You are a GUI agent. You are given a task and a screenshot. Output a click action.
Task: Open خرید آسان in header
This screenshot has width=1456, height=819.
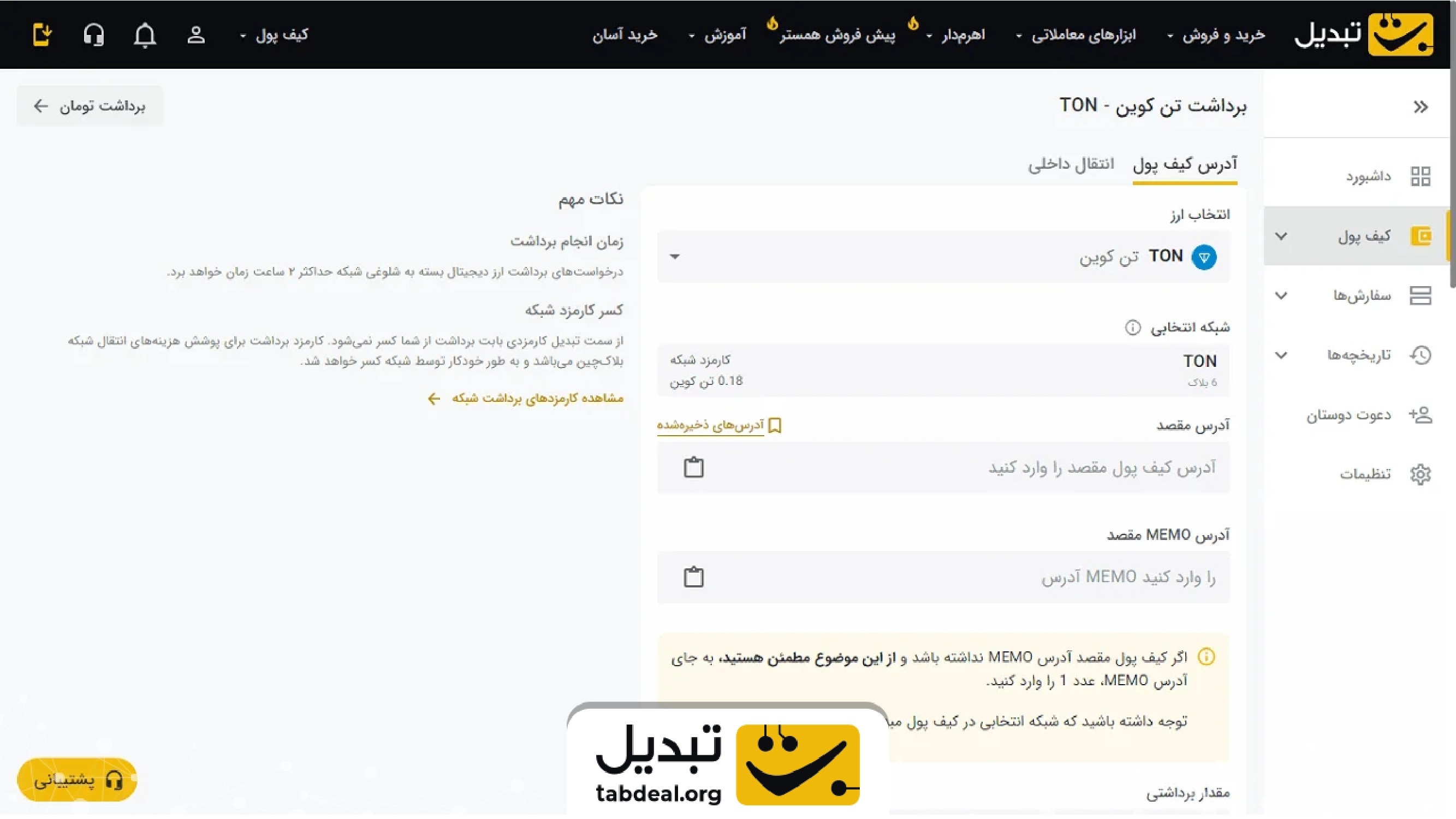tap(625, 35)
